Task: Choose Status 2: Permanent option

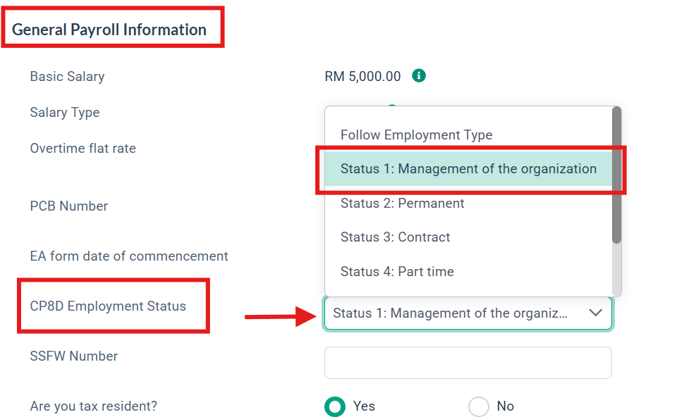Action: click(402, 203)
